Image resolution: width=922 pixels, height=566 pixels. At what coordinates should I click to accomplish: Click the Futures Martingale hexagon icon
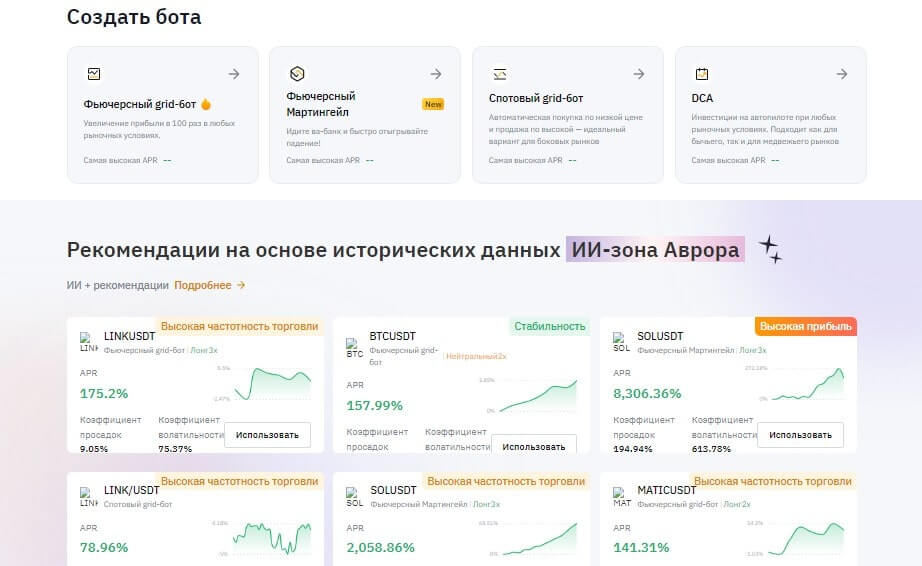296,74
